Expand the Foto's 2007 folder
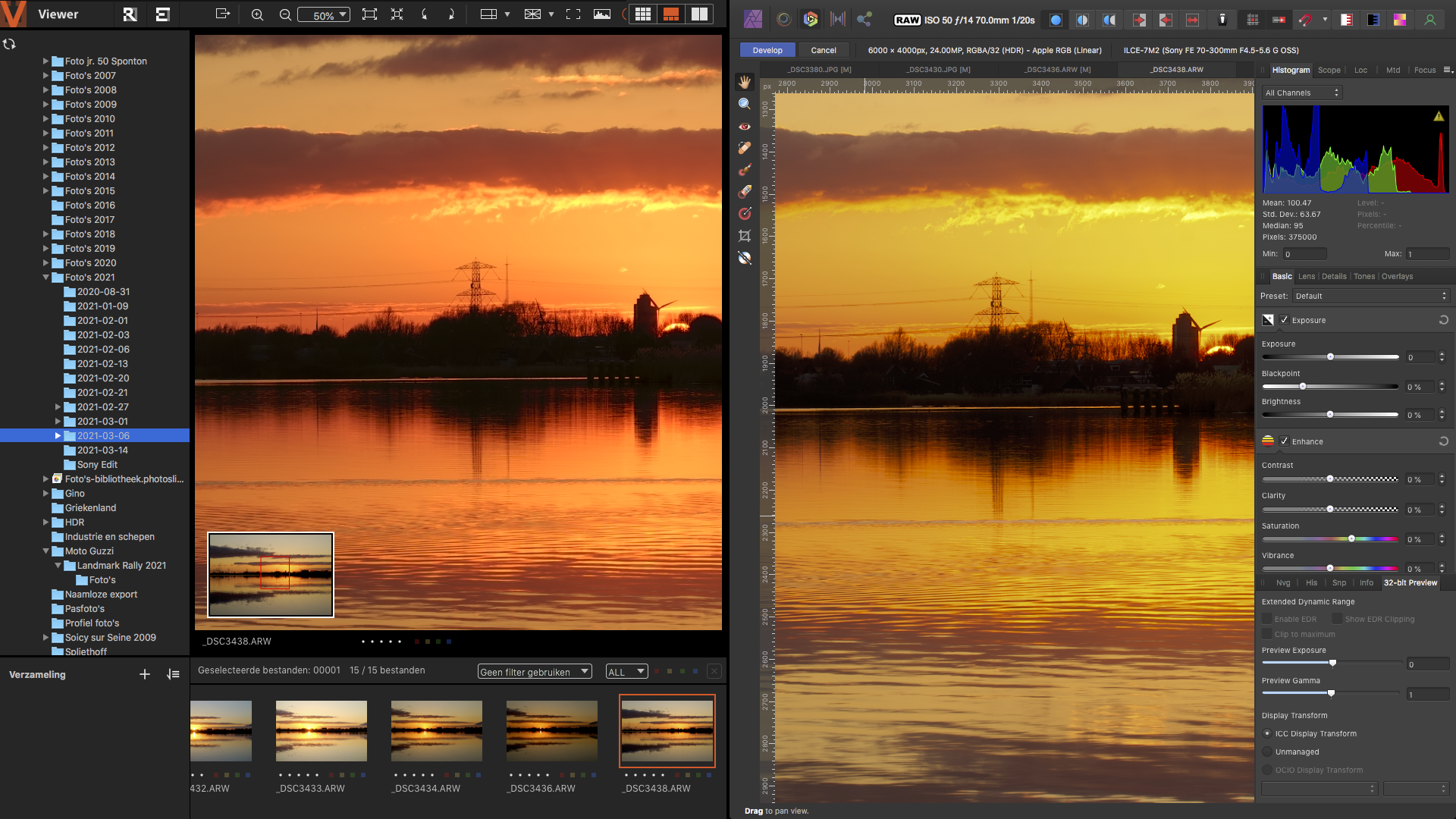 coord(45,76)
